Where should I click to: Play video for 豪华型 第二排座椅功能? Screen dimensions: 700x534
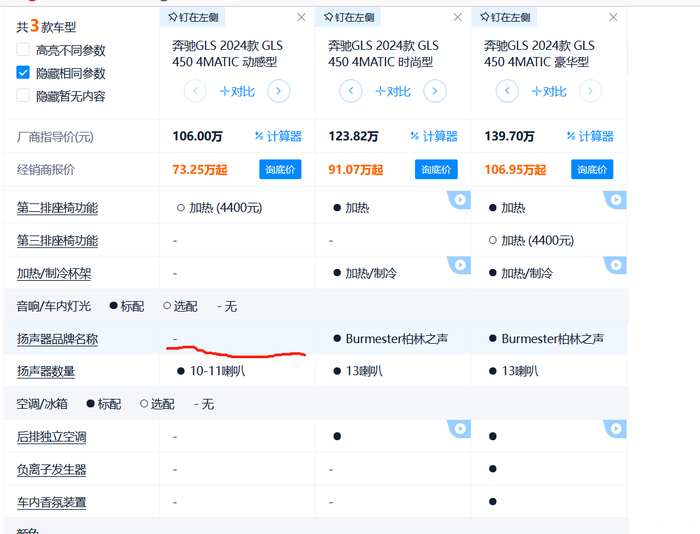[x=616, y=200]
